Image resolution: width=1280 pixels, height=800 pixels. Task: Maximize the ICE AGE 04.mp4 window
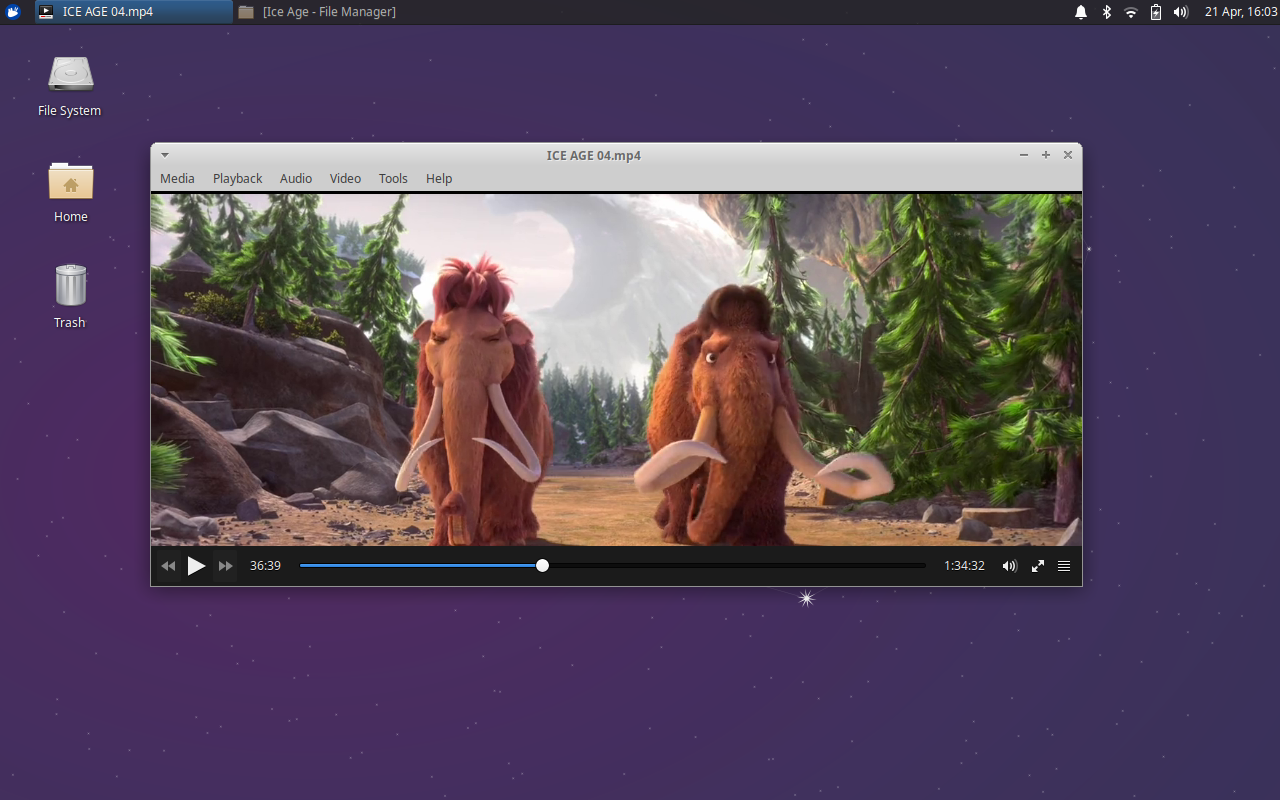pyautogui.click(x=1046, y=155)
